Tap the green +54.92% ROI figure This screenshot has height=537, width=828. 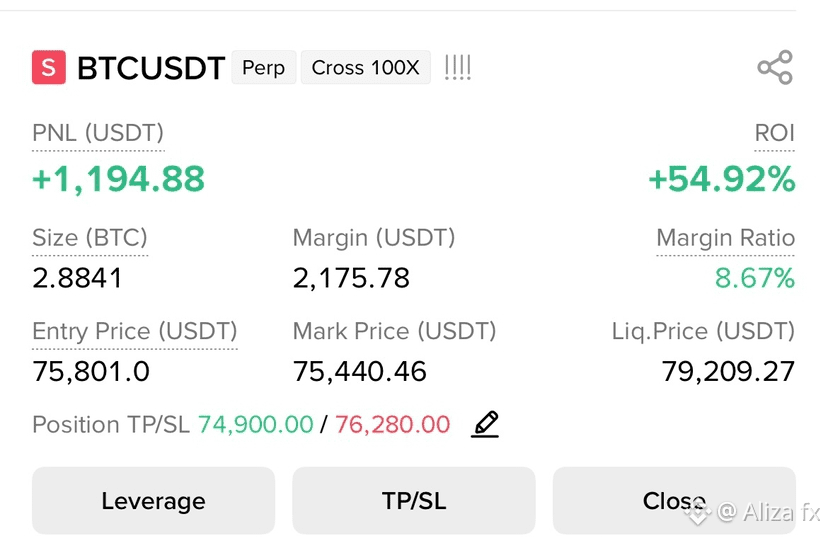pyautogui.click(x=722, y=179)
